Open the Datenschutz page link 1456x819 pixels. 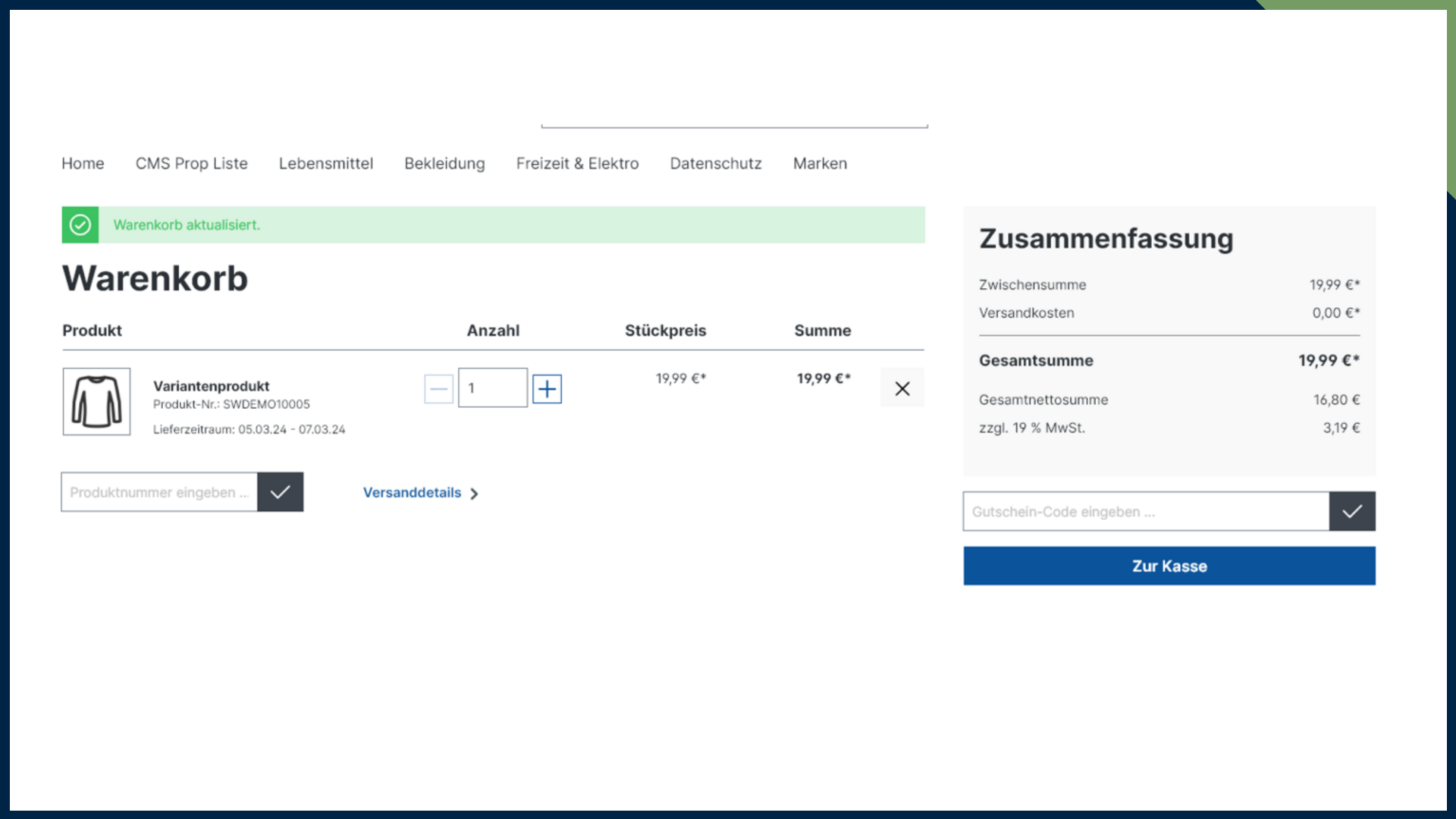click(x=715, y=163)
